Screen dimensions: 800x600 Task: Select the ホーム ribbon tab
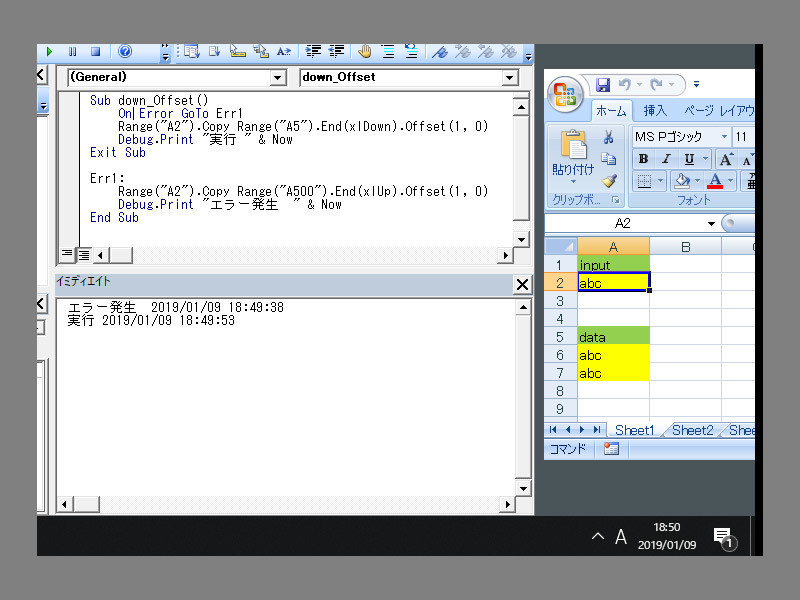tap(611, 111)
